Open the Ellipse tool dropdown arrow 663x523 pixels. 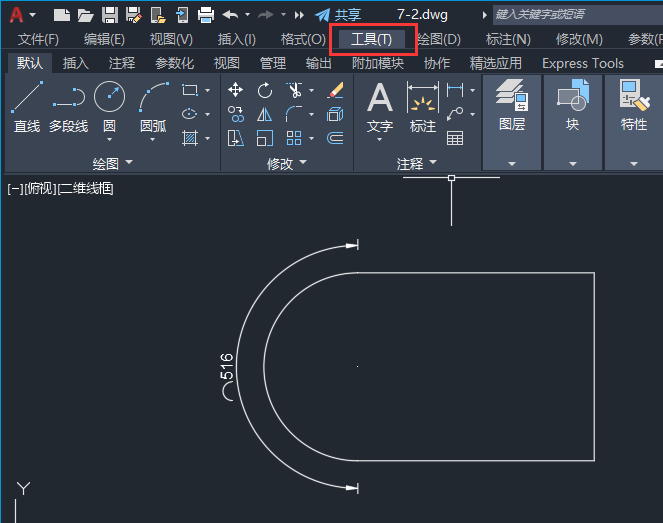207,115
